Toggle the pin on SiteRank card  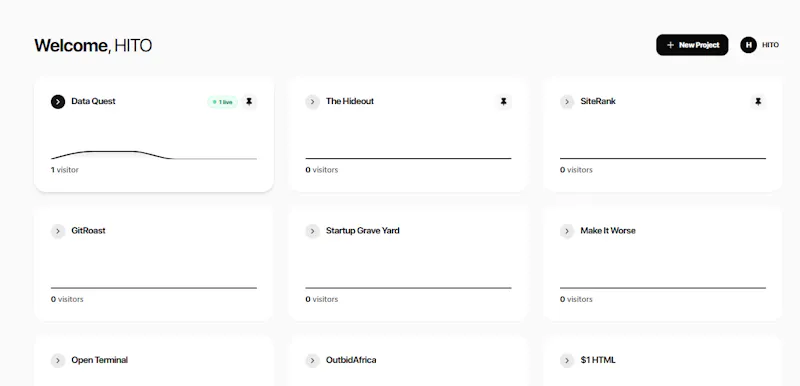click(x=758, y=102)
